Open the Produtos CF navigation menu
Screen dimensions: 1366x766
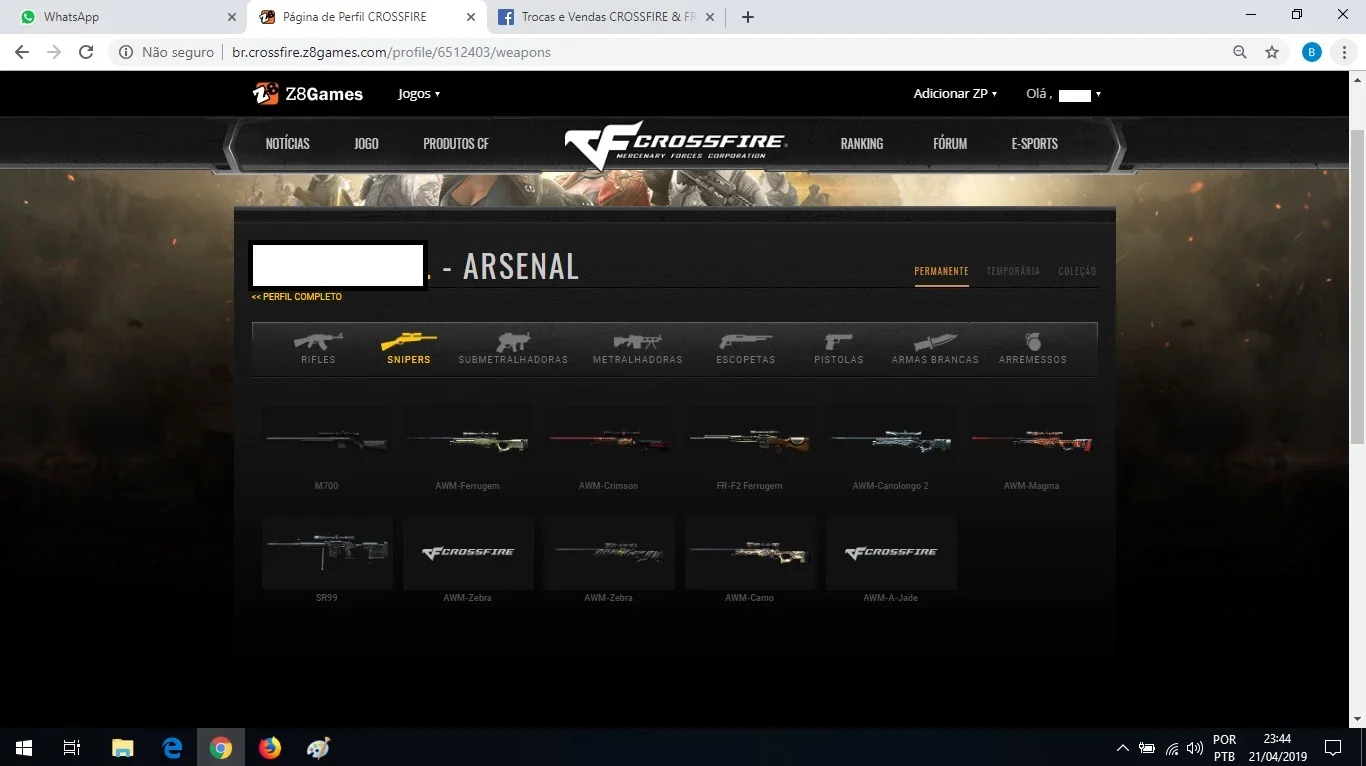pyautogui.click(x=456, y=144)
